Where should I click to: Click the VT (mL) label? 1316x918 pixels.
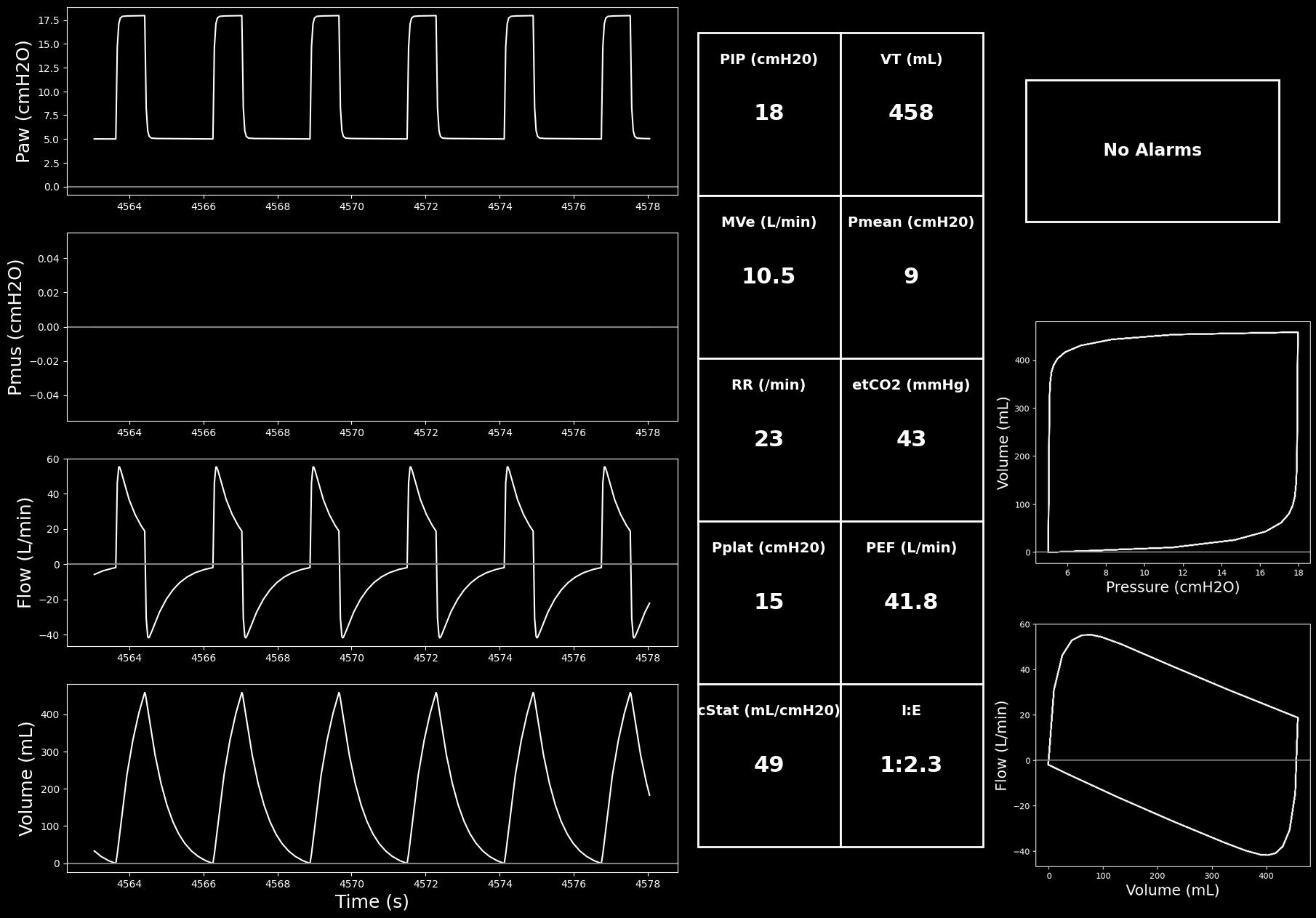point(911,60)
